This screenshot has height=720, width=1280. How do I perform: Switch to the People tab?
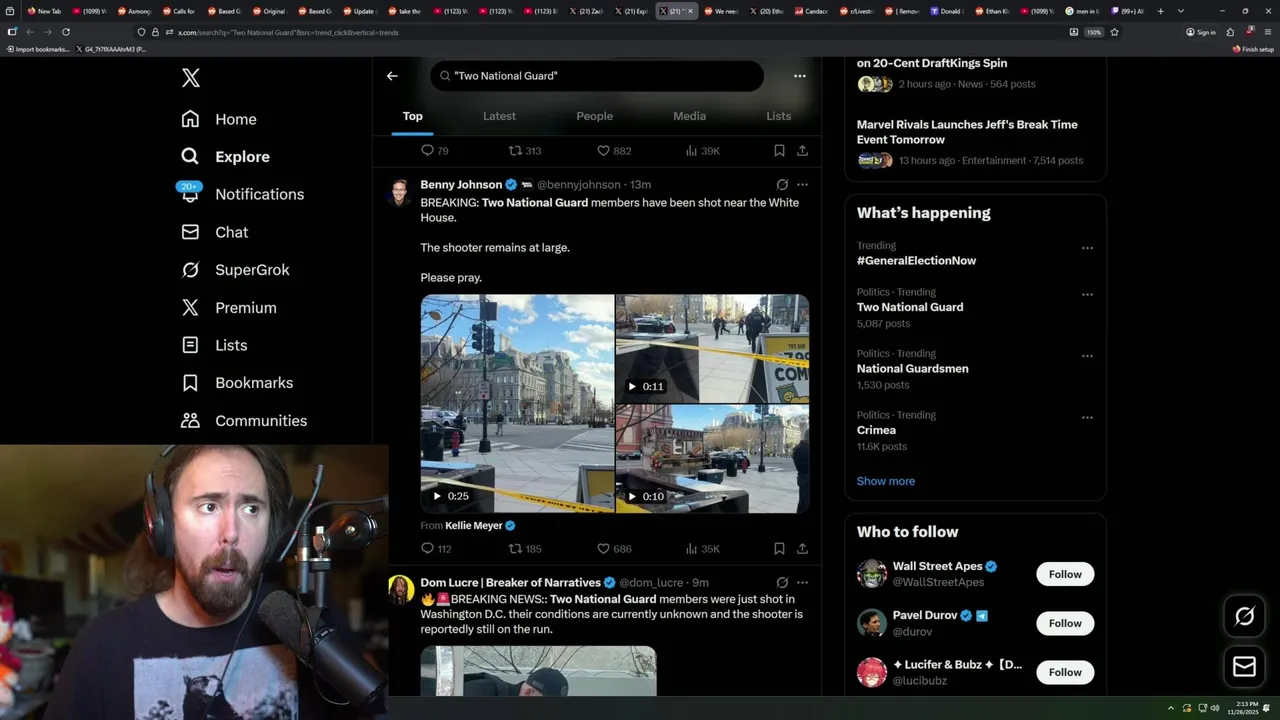coord(594,116)
